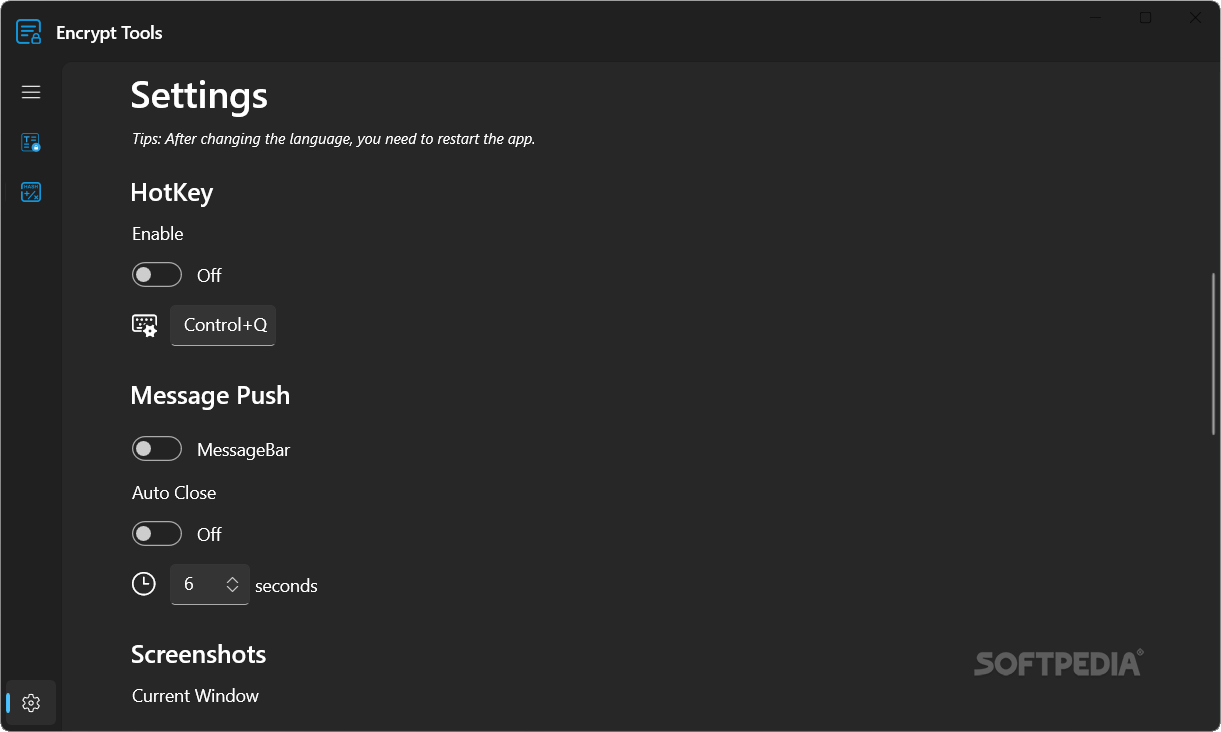Screen dimensions: 1221x732
Task: Open the hash calculator tool in sidebar
Action: [x=31, y=192]
